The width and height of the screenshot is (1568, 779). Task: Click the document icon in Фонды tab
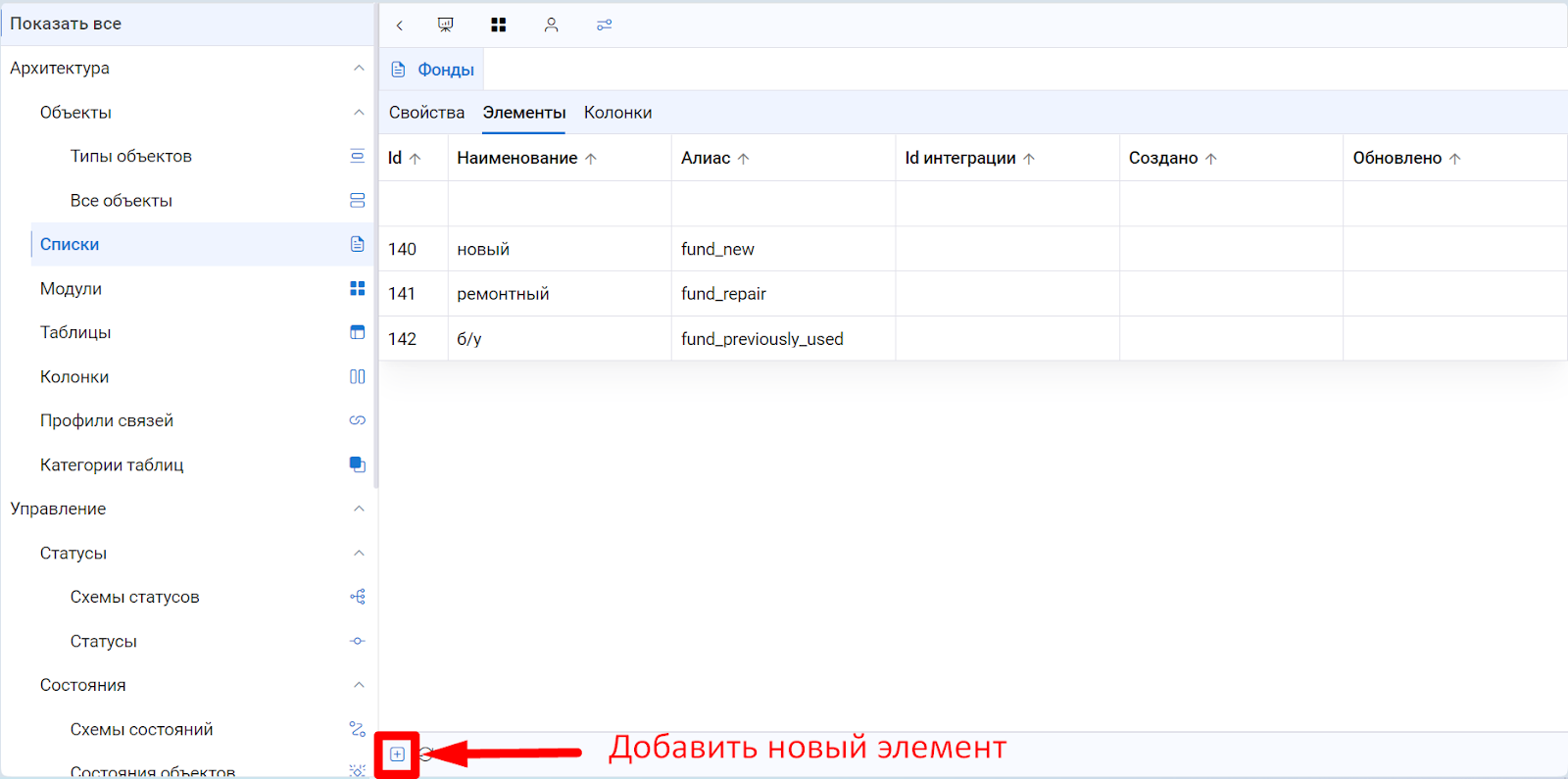(x=398, y=70)
